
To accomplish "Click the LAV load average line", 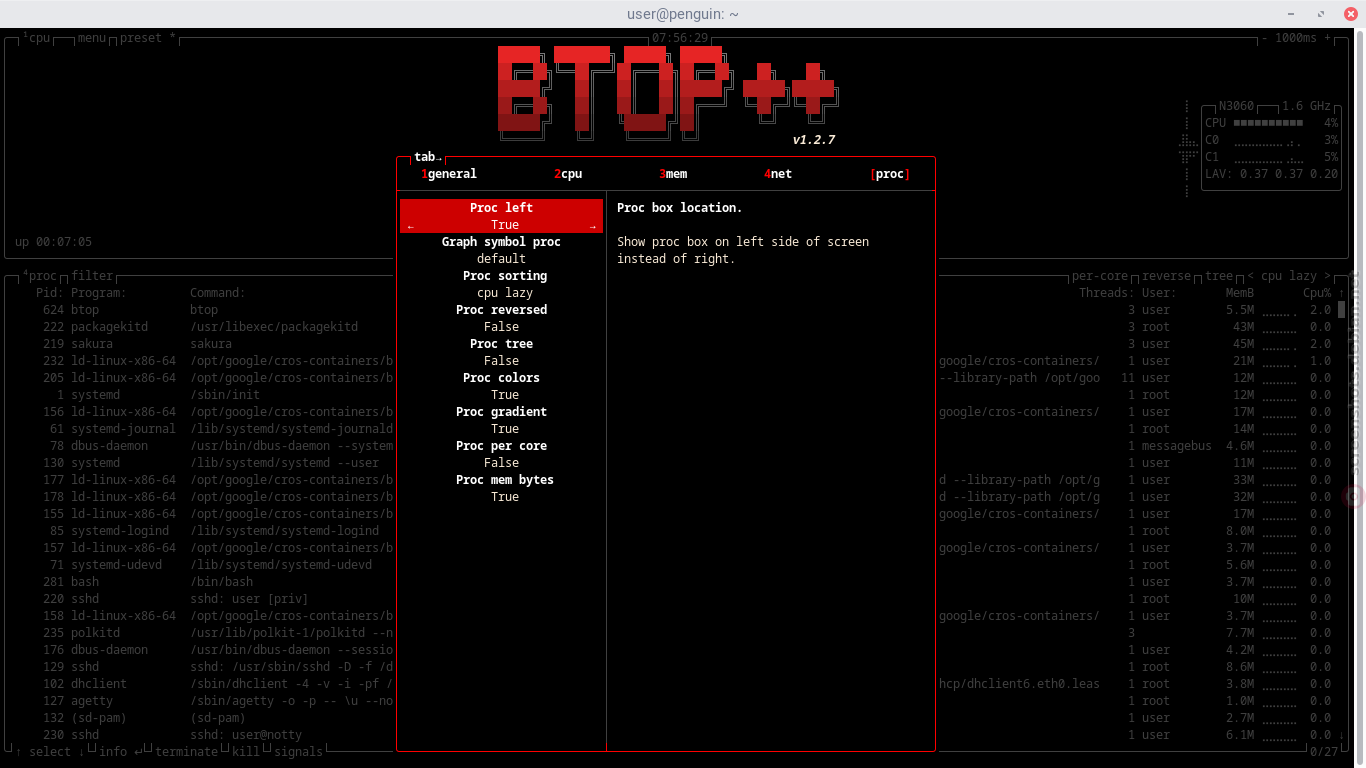I will [1271, 174].
